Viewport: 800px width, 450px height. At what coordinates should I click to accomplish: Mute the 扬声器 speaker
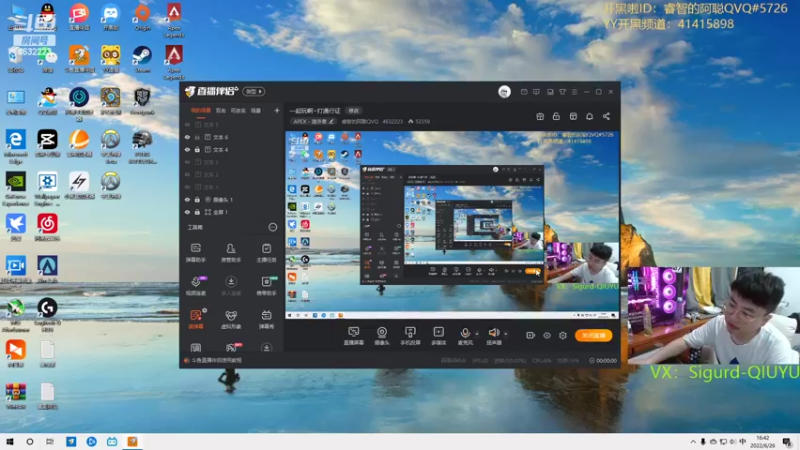[x=493, y=336]
